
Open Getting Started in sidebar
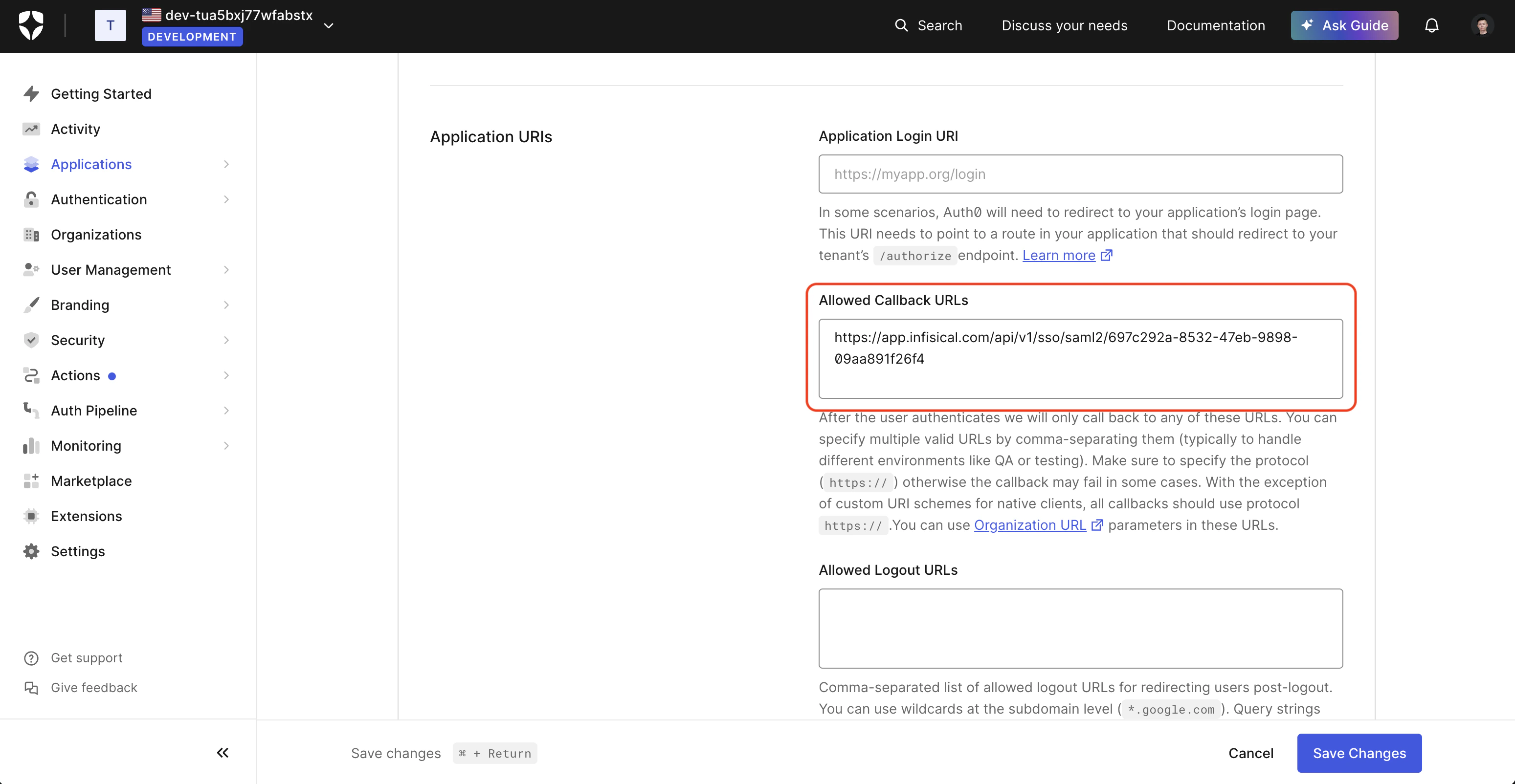click(x=101, y=93)
